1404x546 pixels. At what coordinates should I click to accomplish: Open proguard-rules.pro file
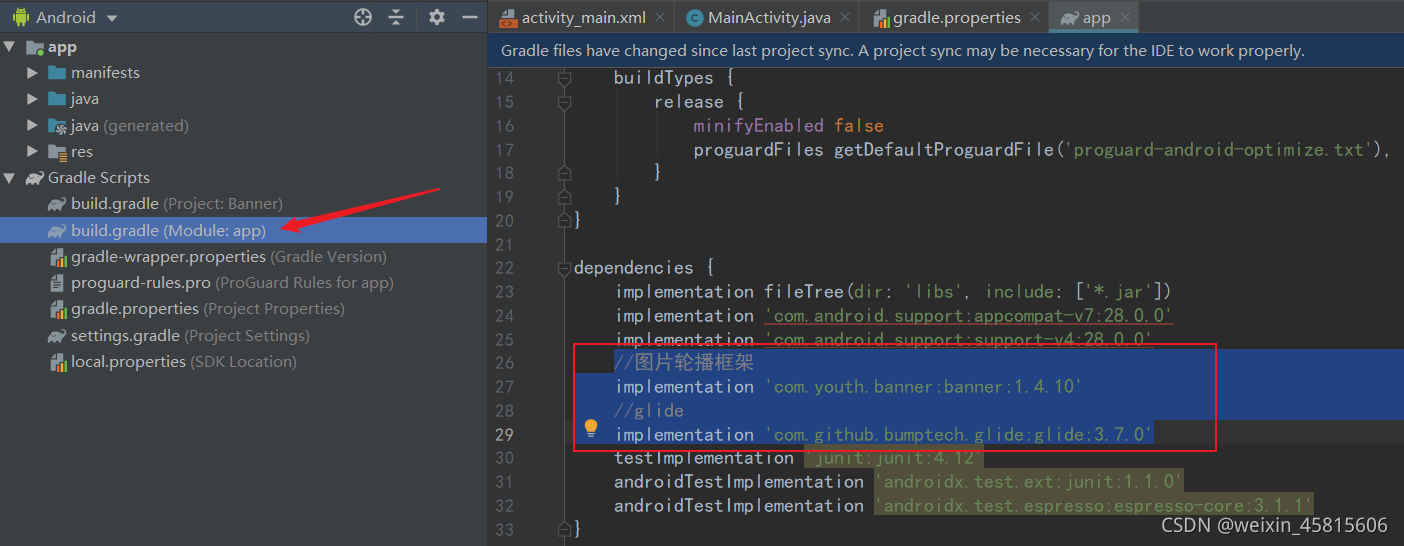pyautogui.click(x=232, y=282)
